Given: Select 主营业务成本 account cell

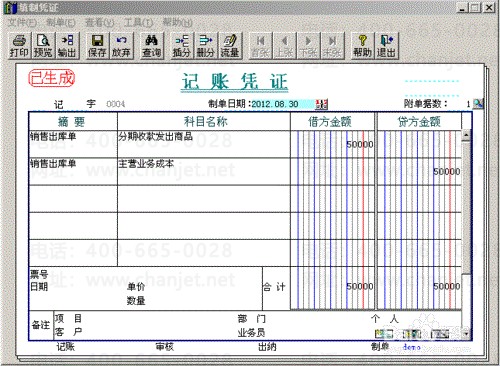Looking at the screenshot, I should coord(204,171).
